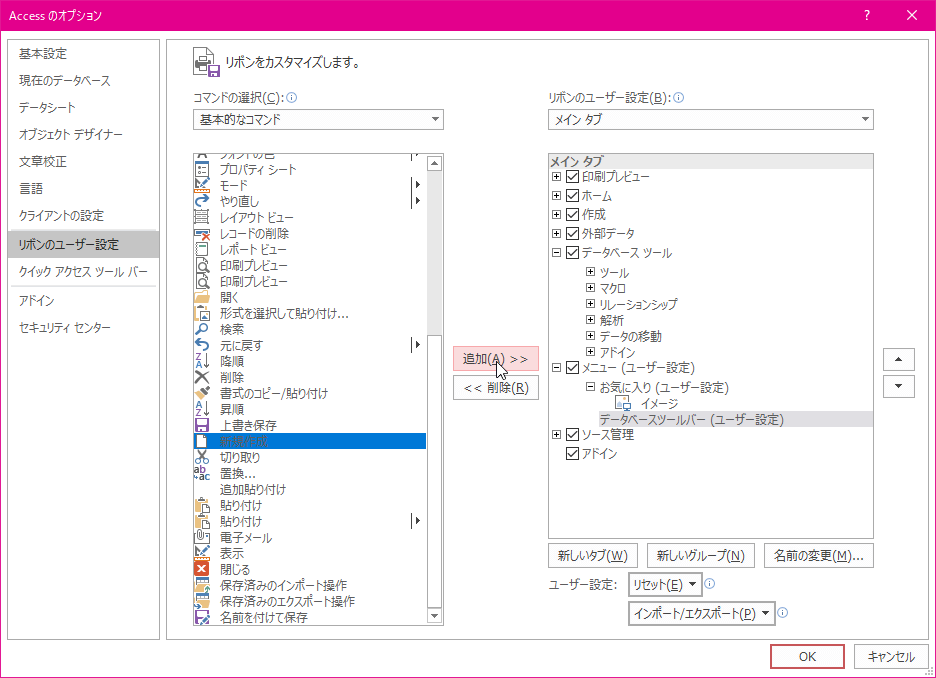Click the 閉じる red X icon

(202, 569)
